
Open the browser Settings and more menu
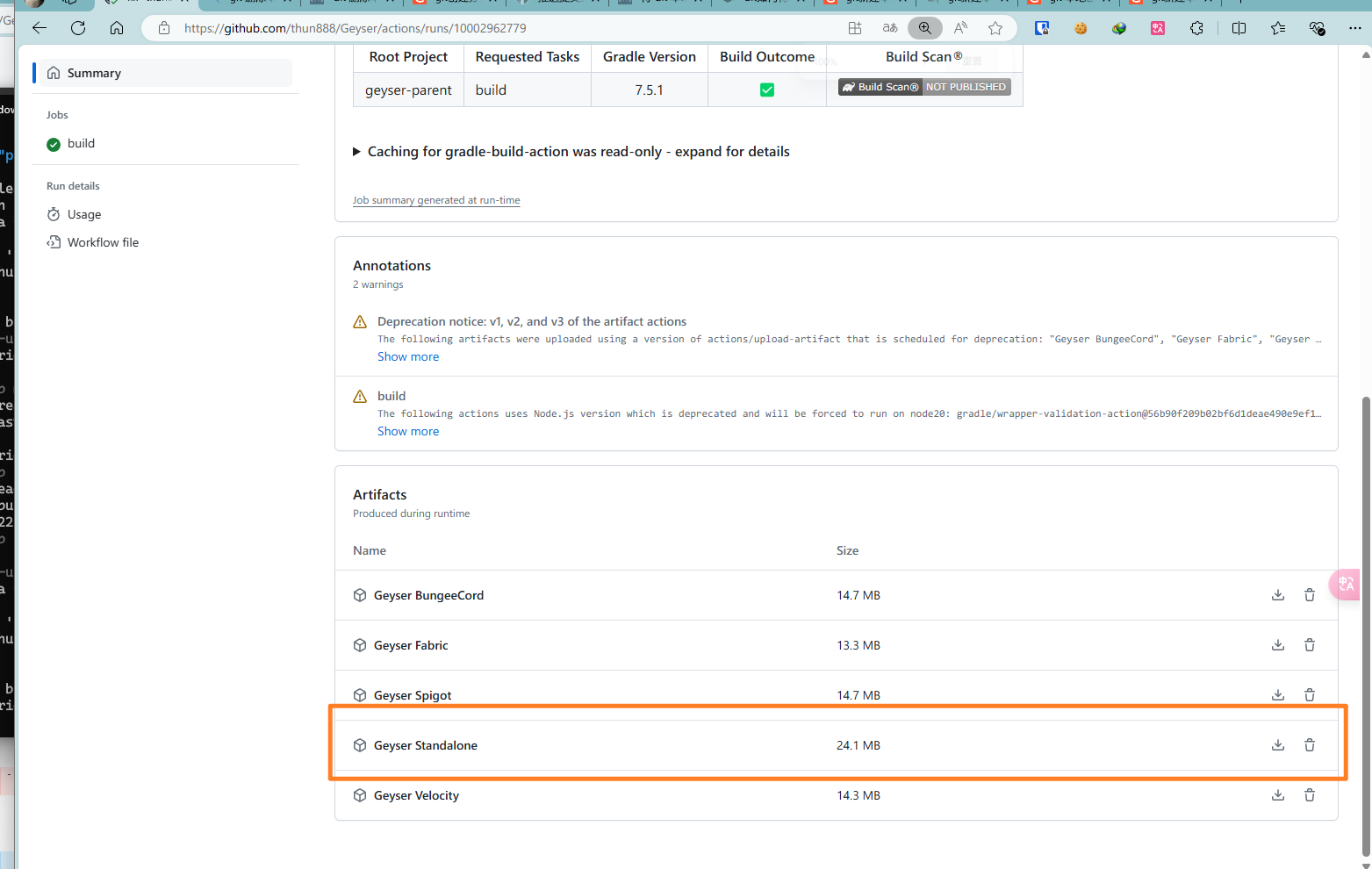(1355, 28)
